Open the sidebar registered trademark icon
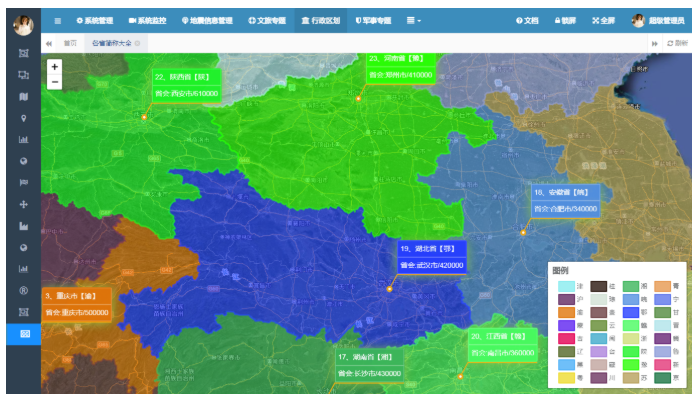Viewport: 696px width, 398px height. tap(24, 291)
